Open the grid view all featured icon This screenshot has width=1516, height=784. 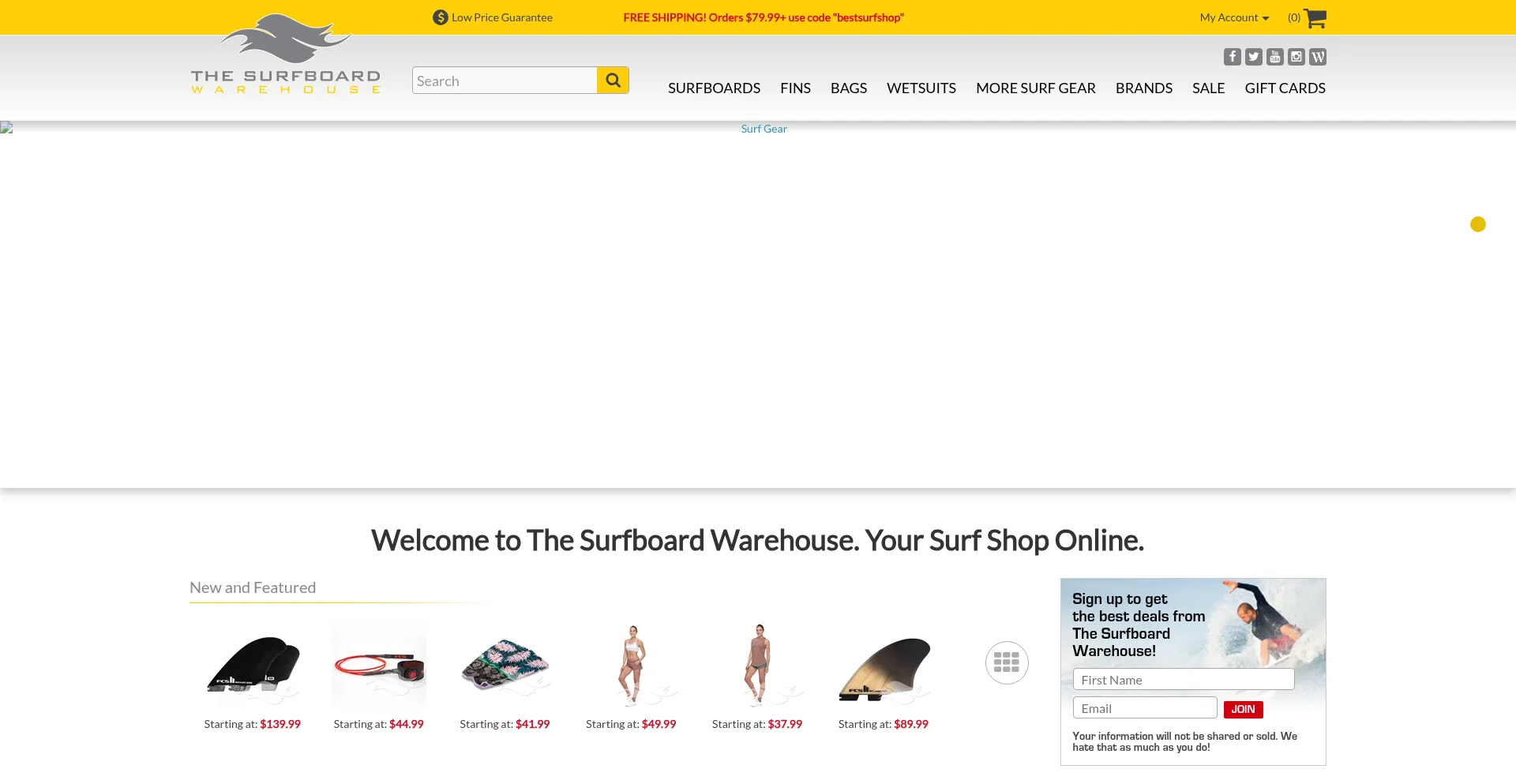click(x=1007, y=662)
